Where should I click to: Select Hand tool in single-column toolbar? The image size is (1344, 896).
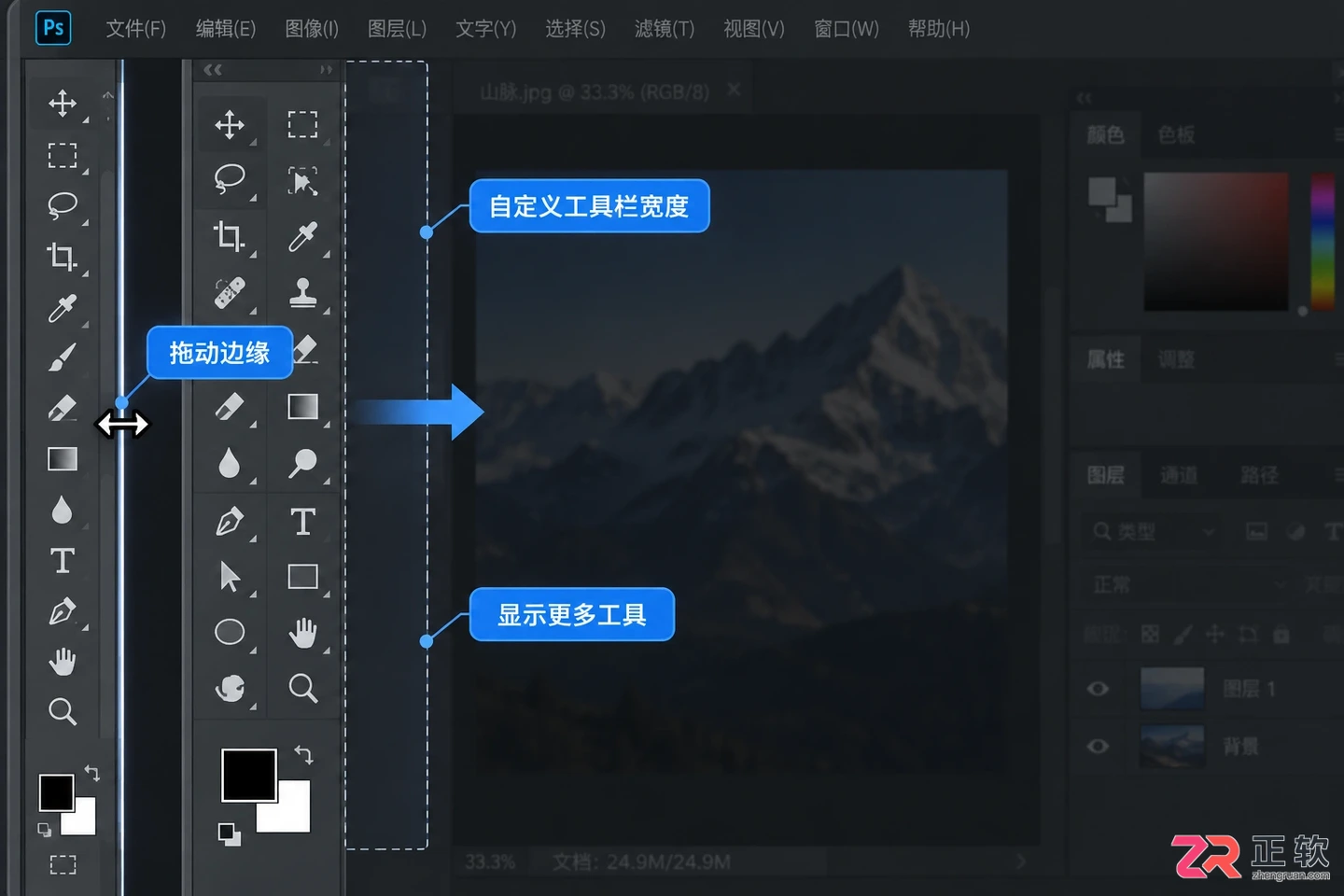[x=63, y=662]
